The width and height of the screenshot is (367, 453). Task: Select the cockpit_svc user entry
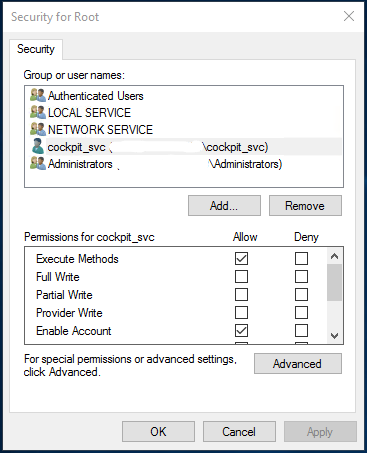(184, 146)
